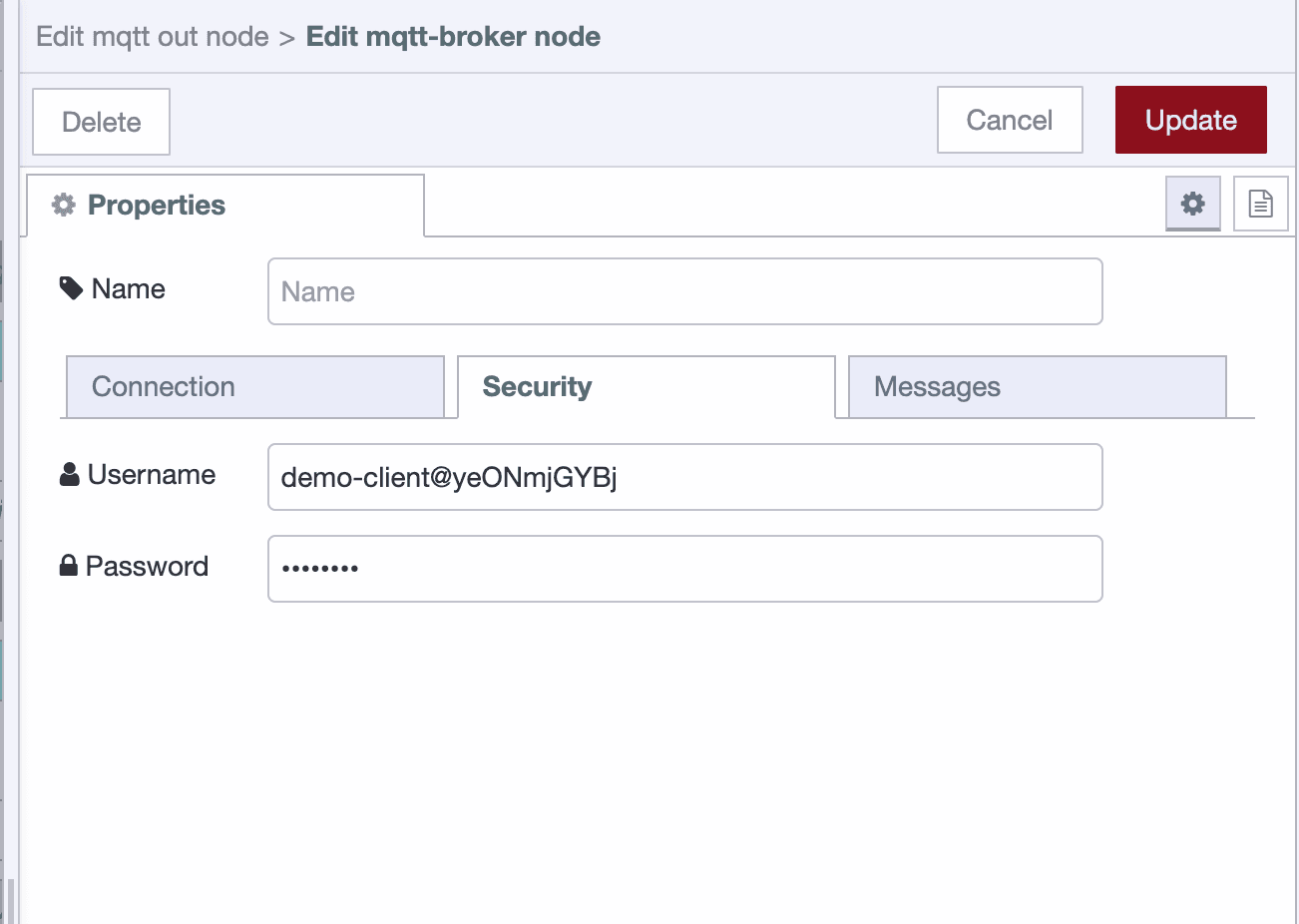Select the Security tab
Screen dimensions: 1299x924
click(x=647, y=386)
